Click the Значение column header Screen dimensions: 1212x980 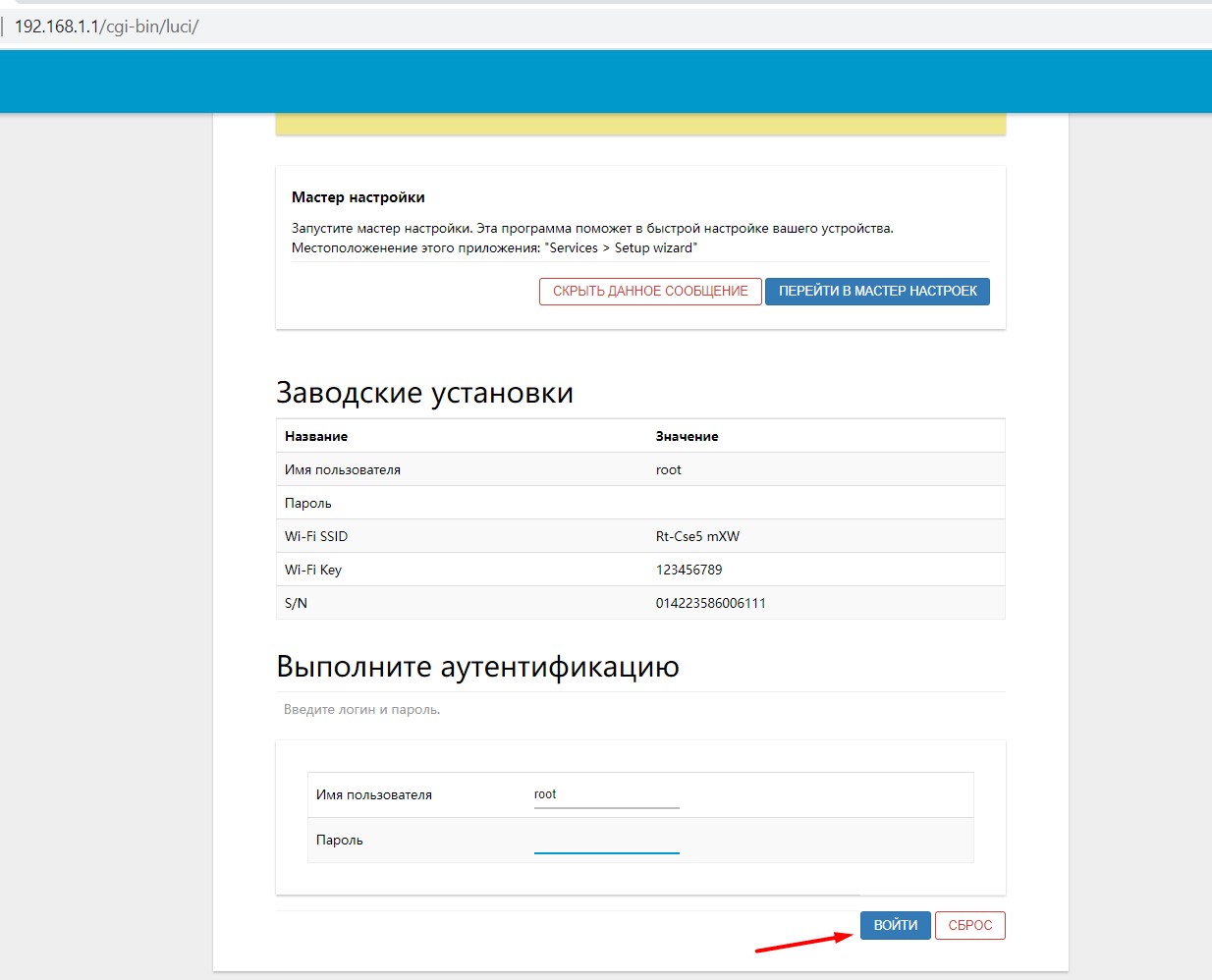pos(687,436)
